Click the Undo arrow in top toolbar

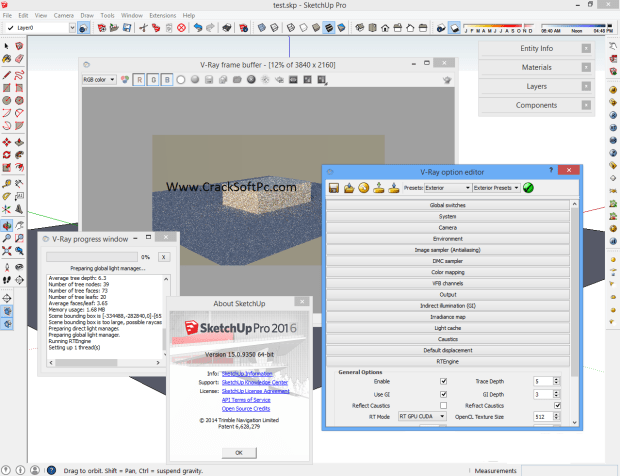(x=198, y=28)
